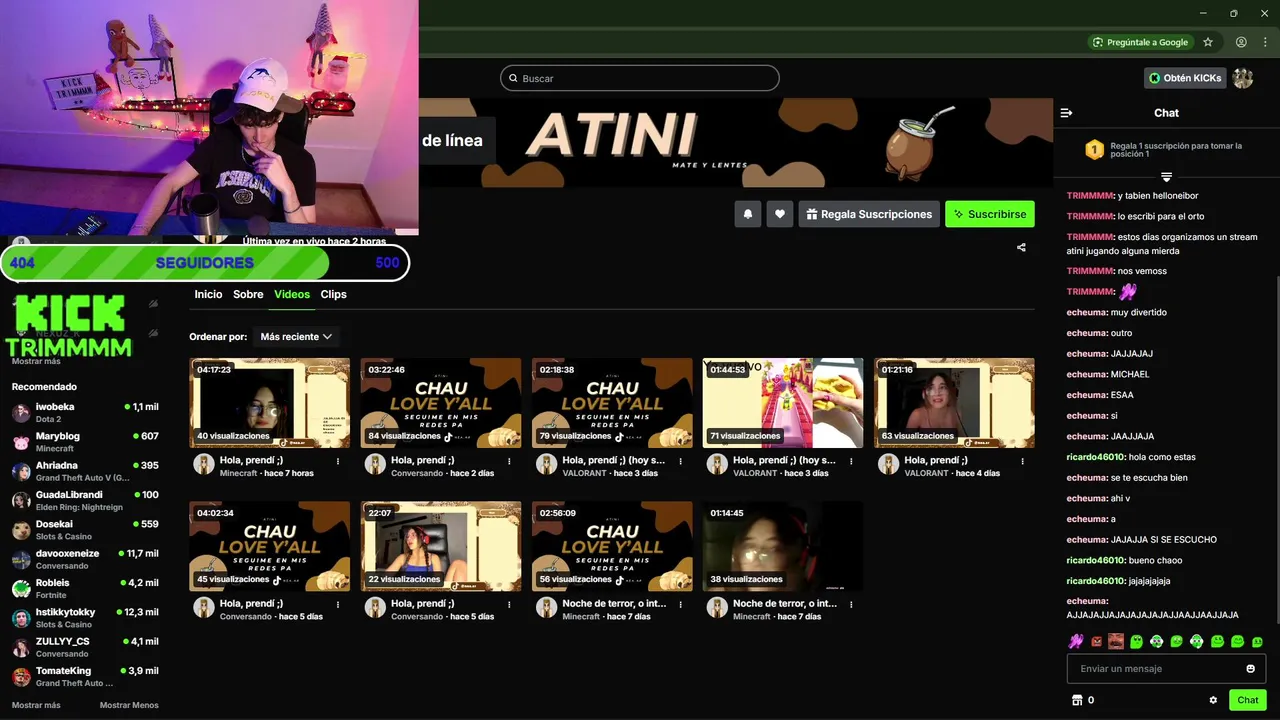Open the 'Más reciente' sort dropdown
This screenshot has width=1280, height=720.
pyautogui.click(x=296, y=337)
